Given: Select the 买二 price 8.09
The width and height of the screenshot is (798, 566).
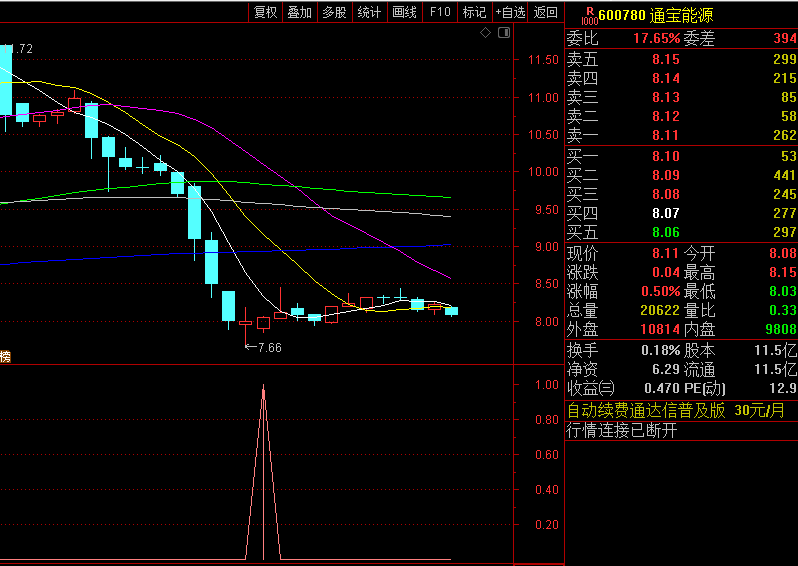Looking at the screenshot, I should coord(666,175).
